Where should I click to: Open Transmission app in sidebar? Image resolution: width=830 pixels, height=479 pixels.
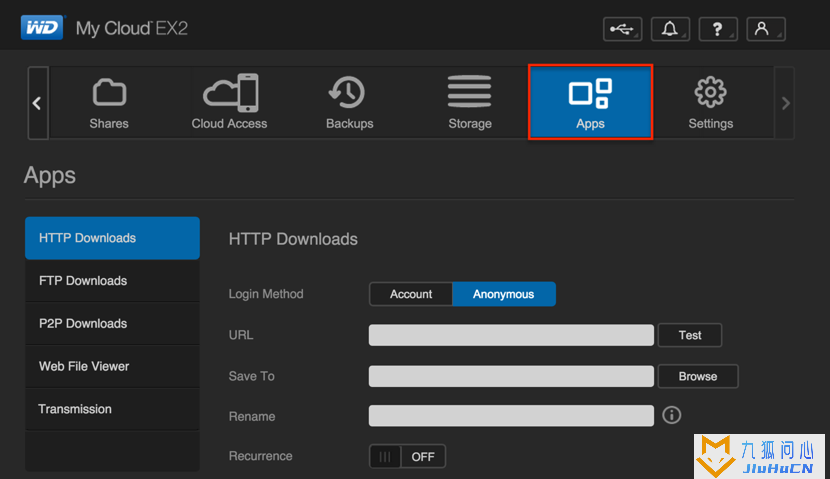pos(112,409)
